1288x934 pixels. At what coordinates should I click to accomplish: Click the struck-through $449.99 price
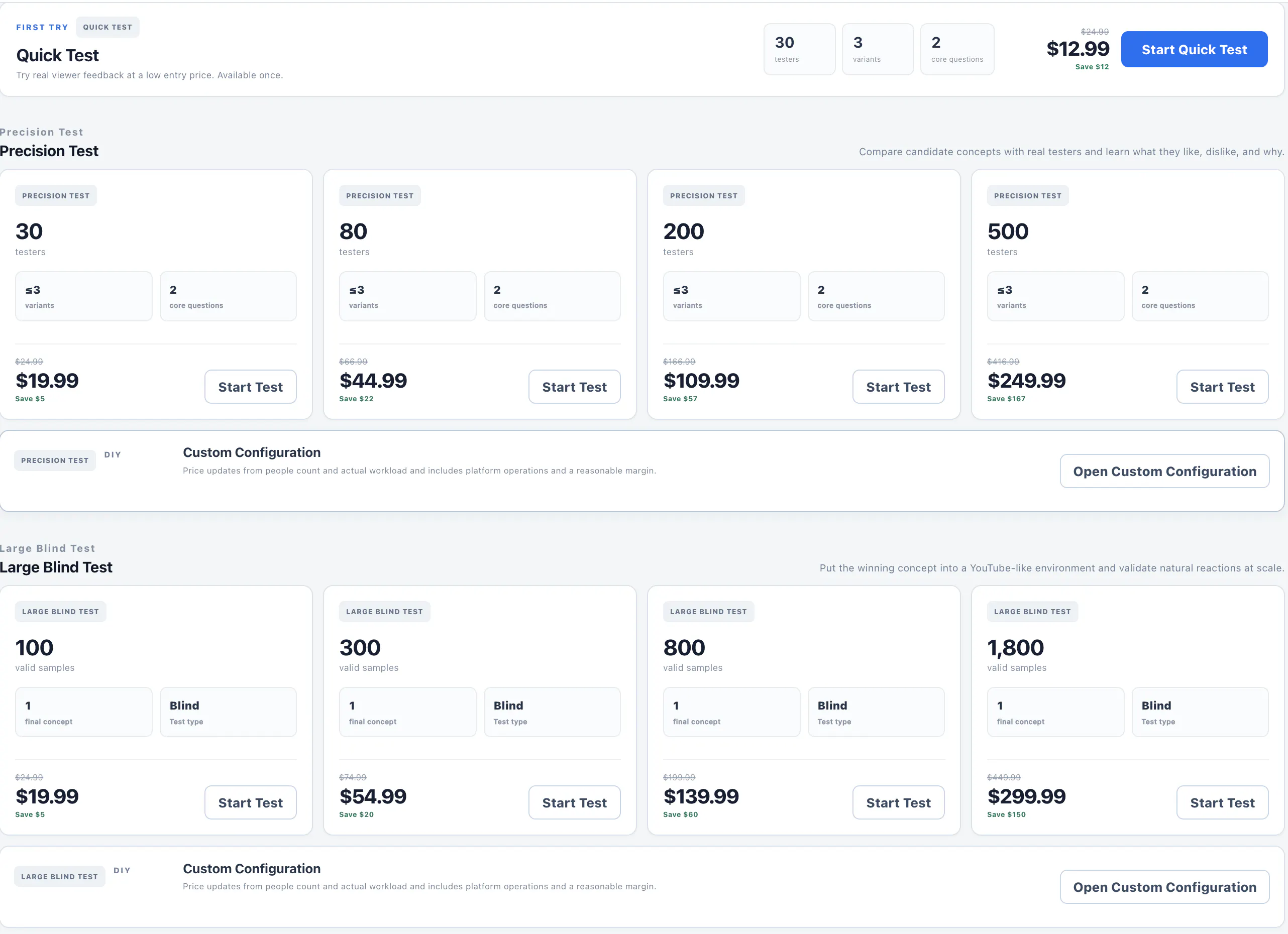tap(1004, 777)
